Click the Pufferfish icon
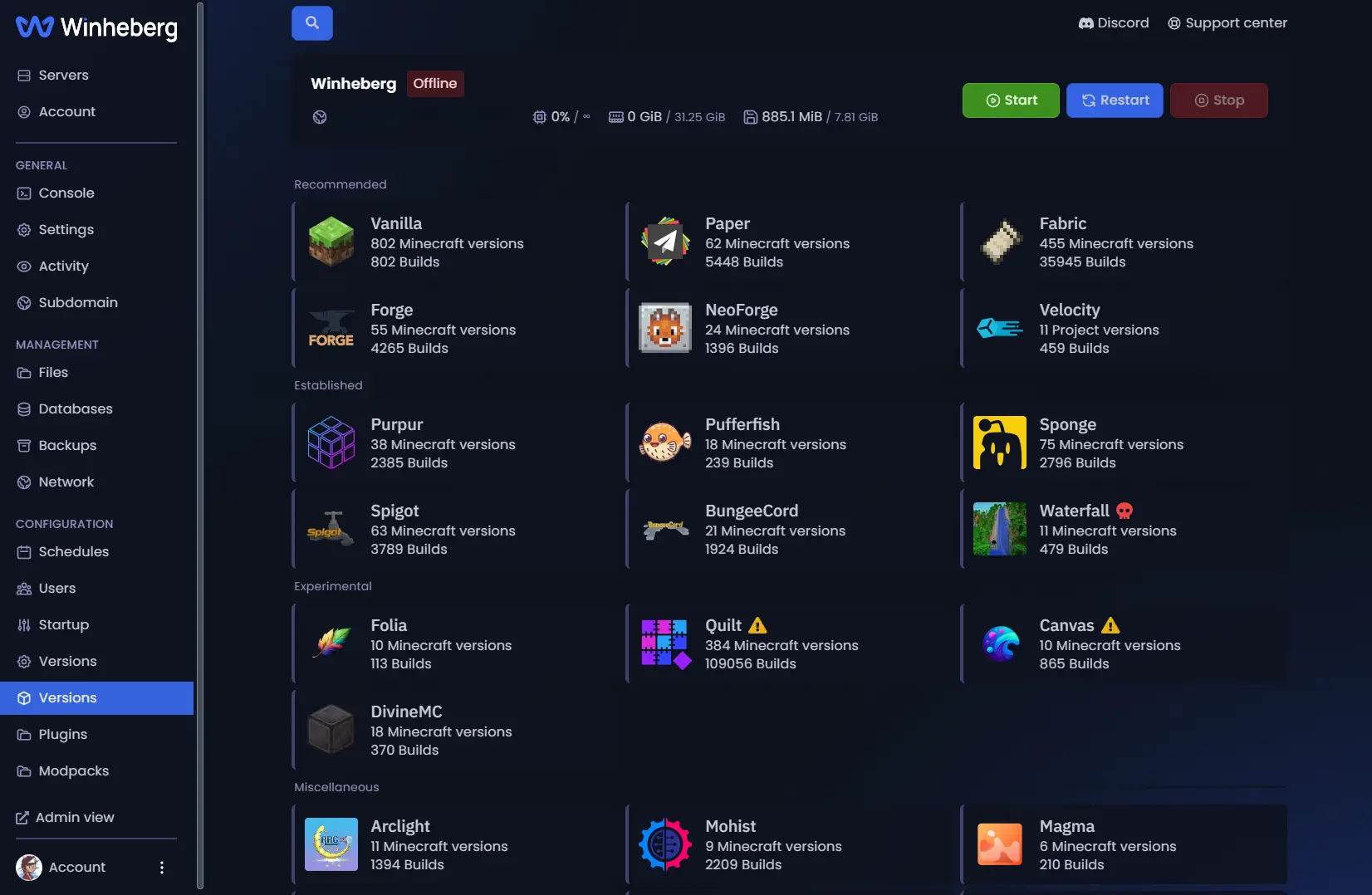 click(665, 443)
